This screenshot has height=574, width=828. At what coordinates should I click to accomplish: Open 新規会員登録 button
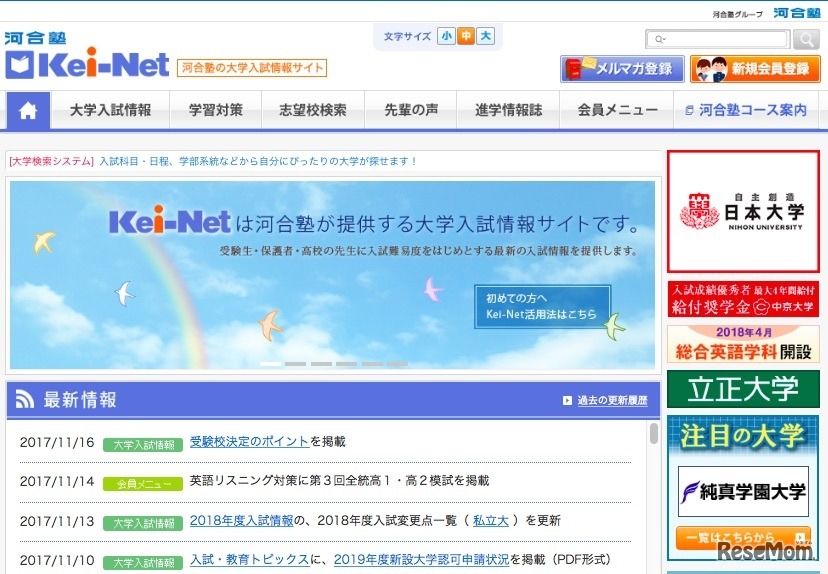click(755, 69)
